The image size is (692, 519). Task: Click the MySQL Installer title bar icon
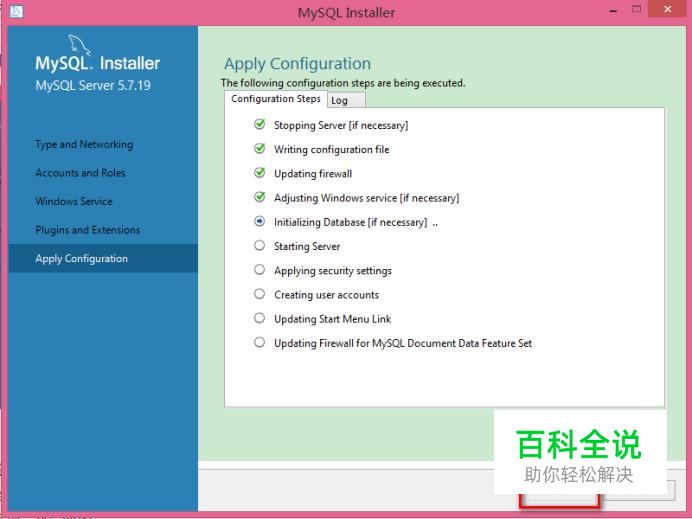[x=16, y=11]
